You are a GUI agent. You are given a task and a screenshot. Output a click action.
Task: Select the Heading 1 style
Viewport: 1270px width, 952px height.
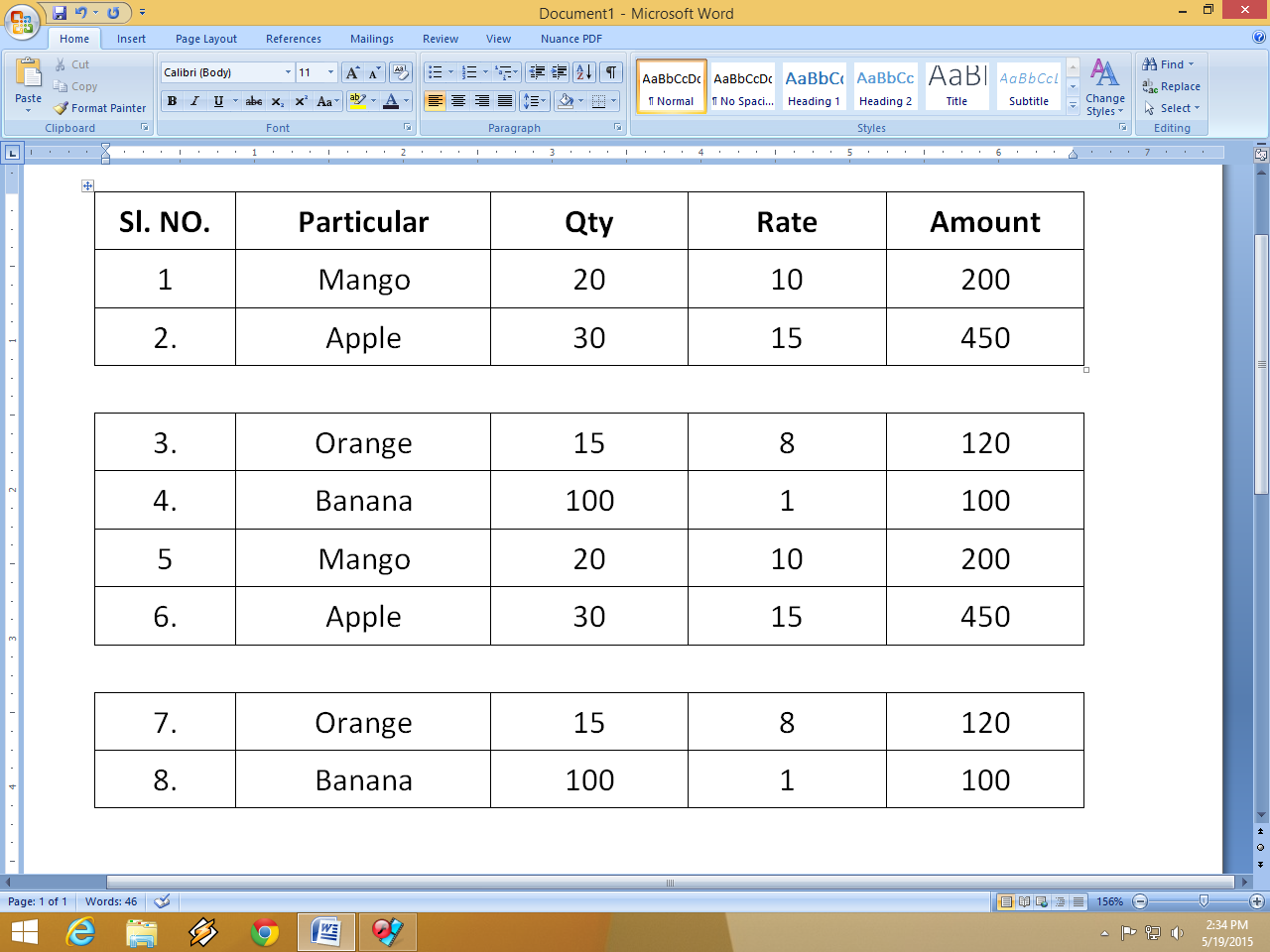pos(814,85)
